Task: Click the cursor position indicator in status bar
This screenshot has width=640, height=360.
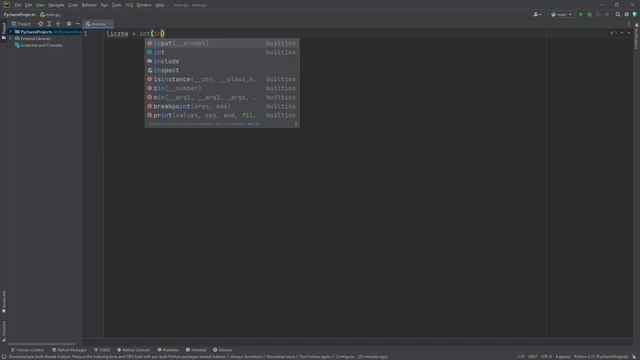Action: 521,356
